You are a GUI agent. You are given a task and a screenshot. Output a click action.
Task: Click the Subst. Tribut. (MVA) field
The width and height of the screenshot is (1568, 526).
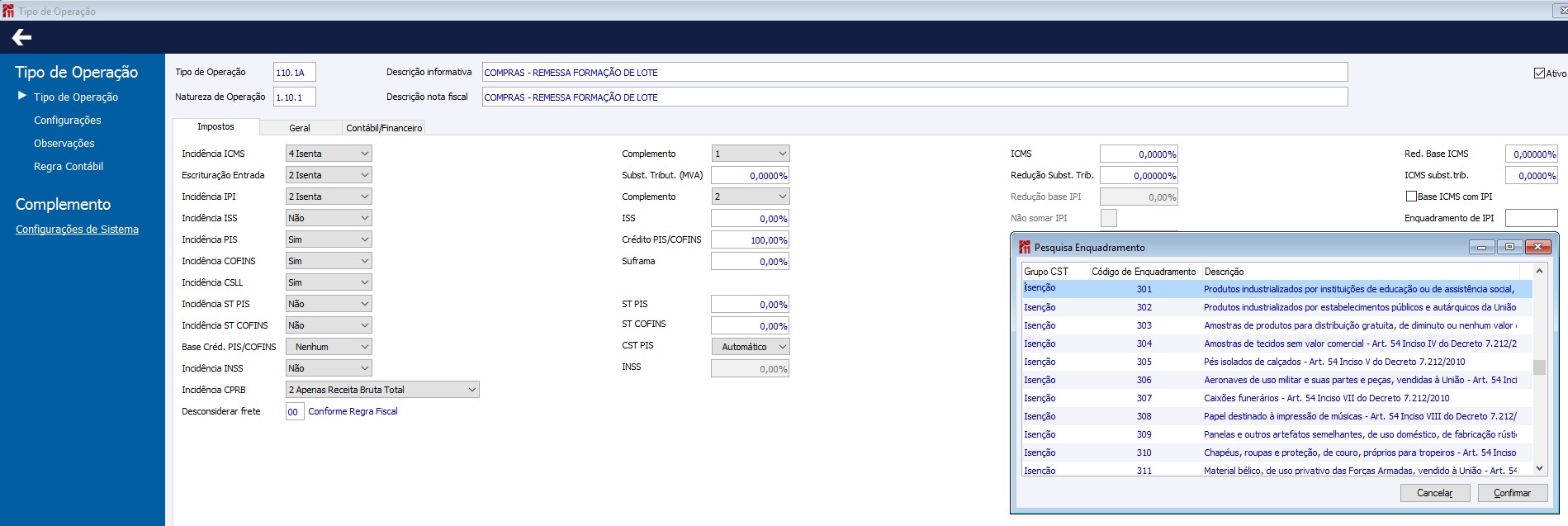pos(751,175)
